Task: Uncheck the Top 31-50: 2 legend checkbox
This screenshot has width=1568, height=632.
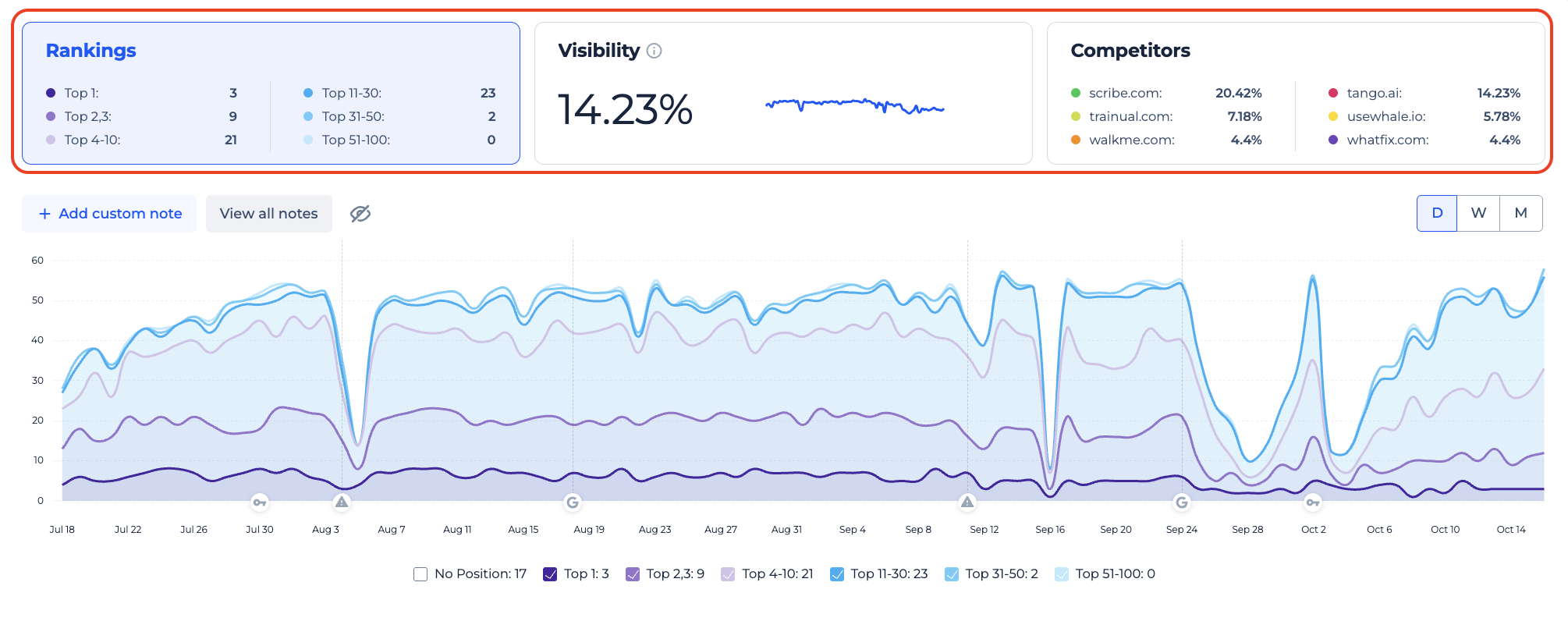Action: [x=952, y=574]
